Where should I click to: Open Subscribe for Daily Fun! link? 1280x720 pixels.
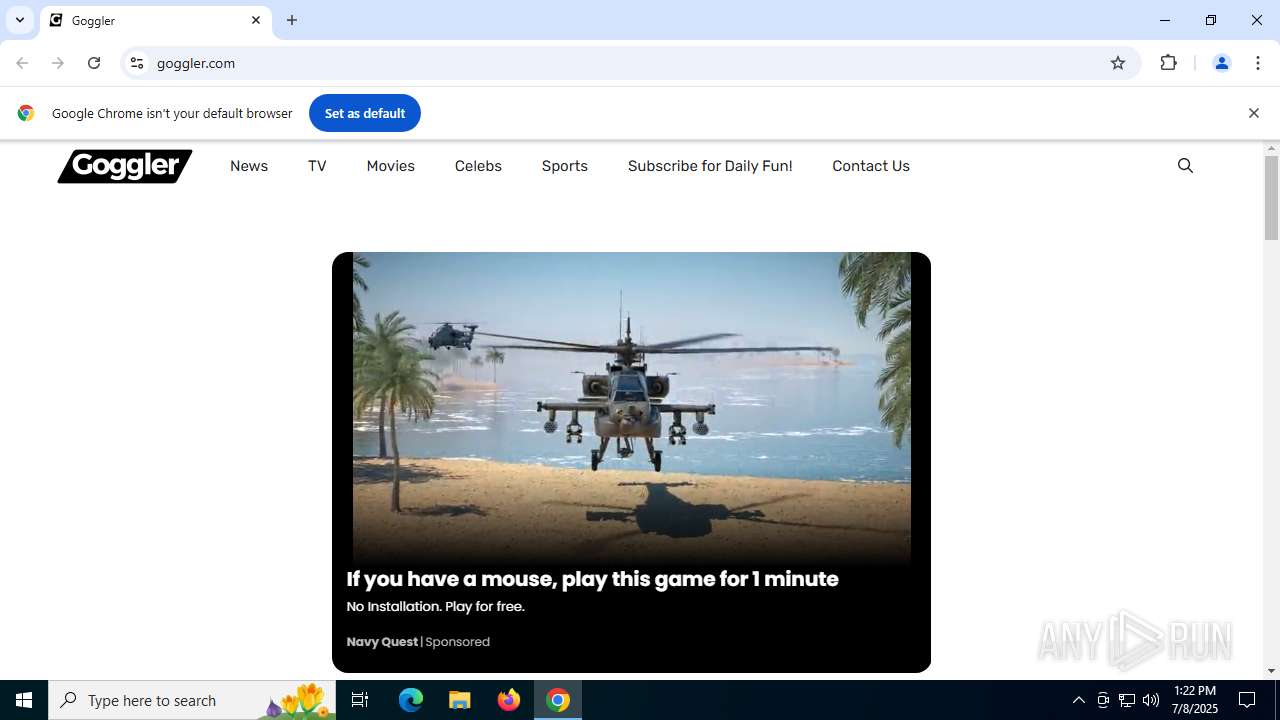pos(710,166)
